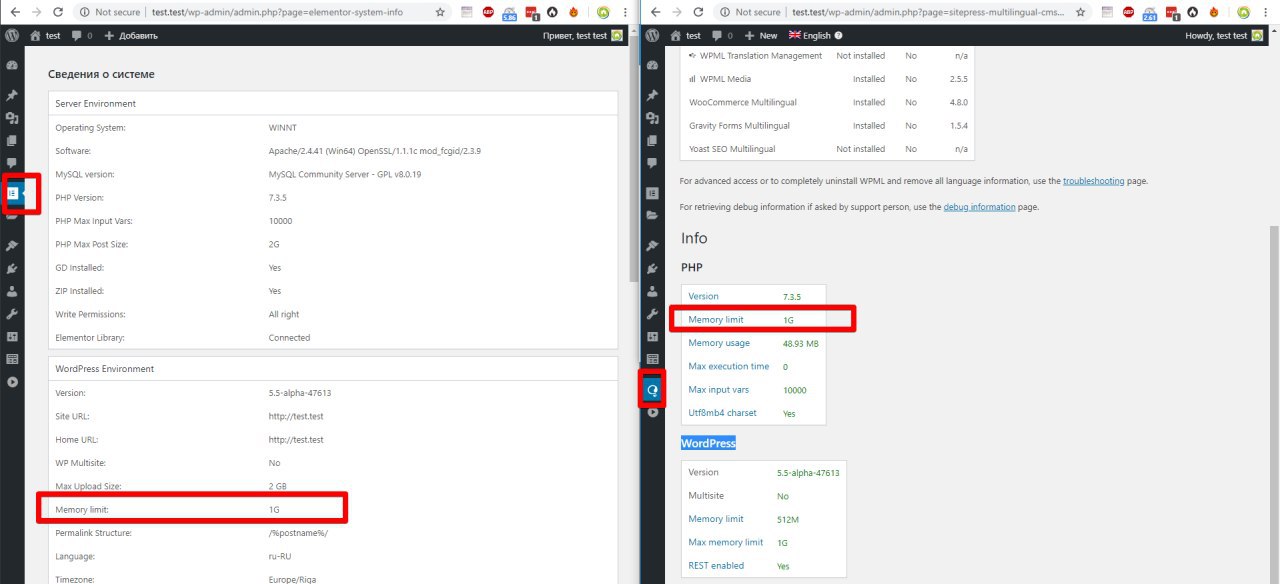Click 'Добавить' new content menu in left admin bar
This screenshot has height=584, width=1280.
tap(130, 35)
